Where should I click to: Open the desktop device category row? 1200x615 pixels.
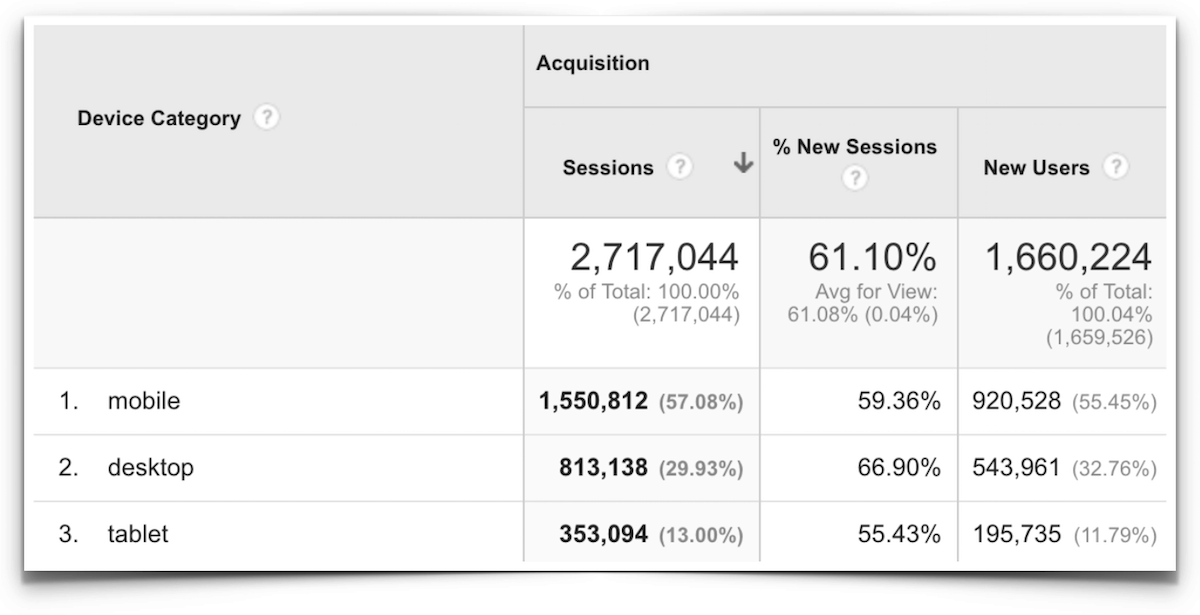coord(150,467)
